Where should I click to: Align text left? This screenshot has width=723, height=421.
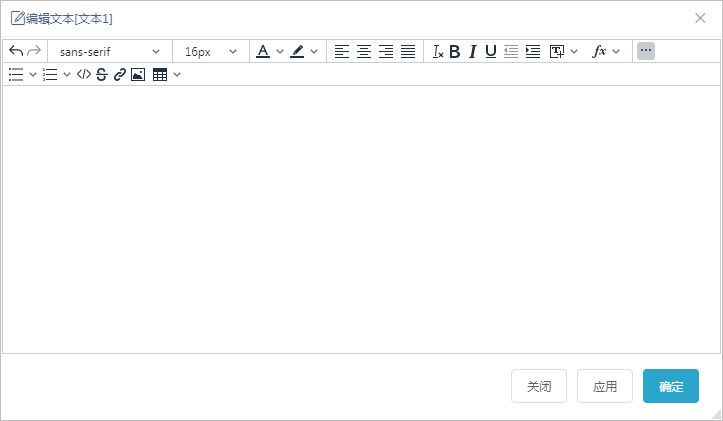[342, 51]
